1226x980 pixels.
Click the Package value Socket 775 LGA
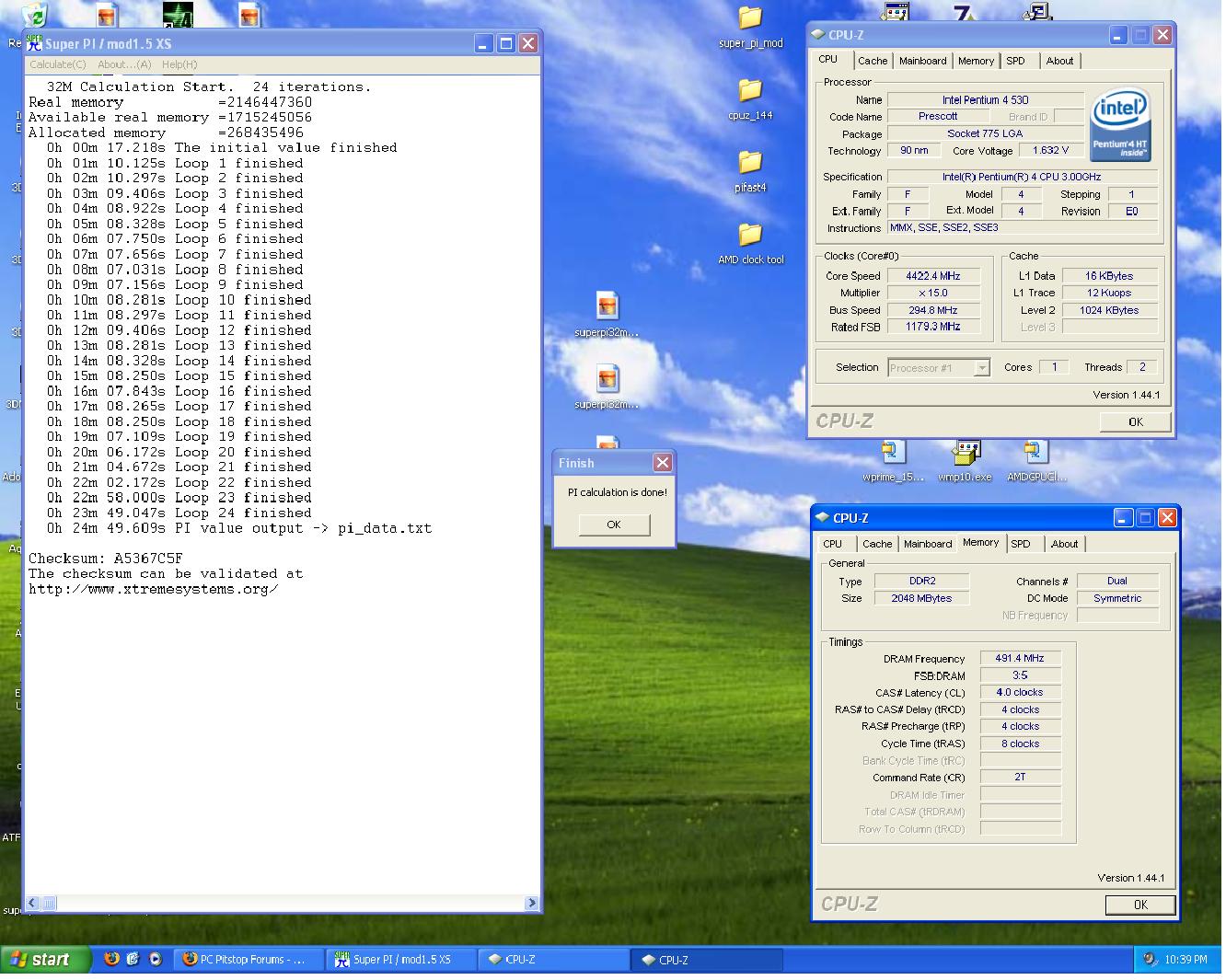[986, 133]
